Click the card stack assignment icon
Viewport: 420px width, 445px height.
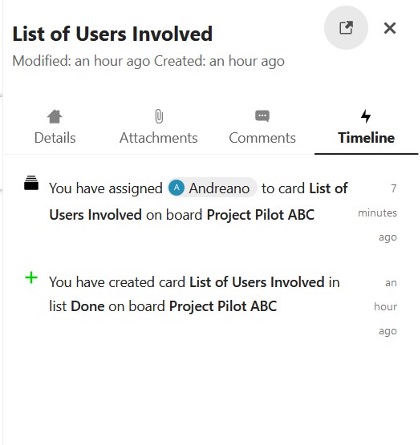point(31,183)
